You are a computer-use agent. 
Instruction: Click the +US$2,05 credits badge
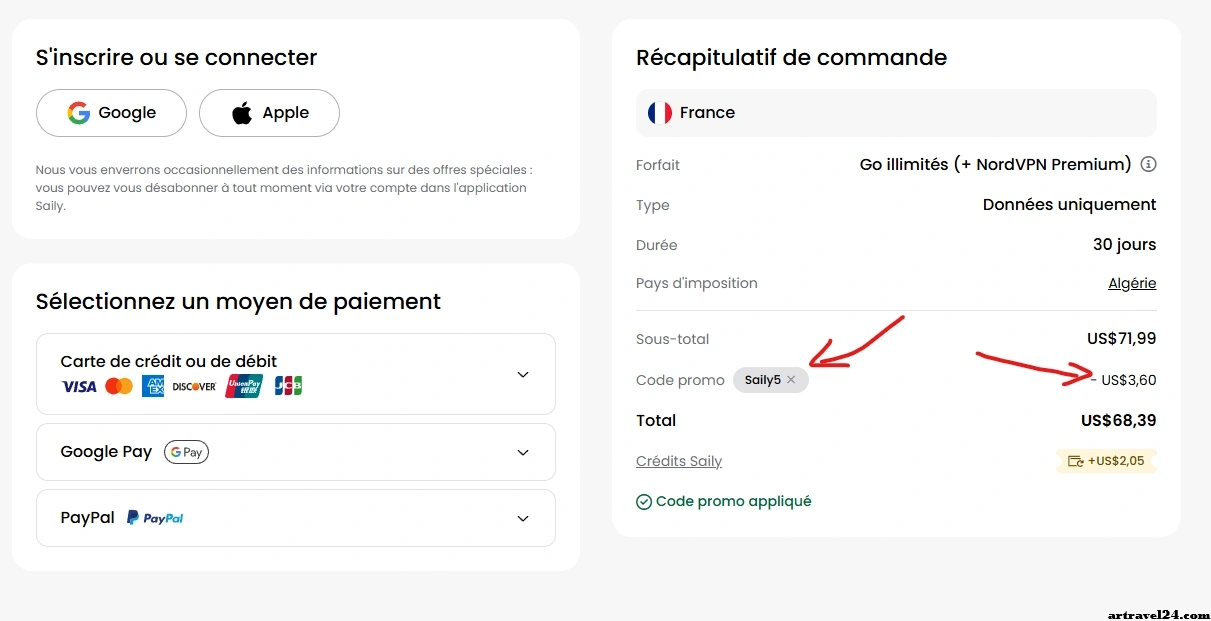click(x=1106, y=461)
